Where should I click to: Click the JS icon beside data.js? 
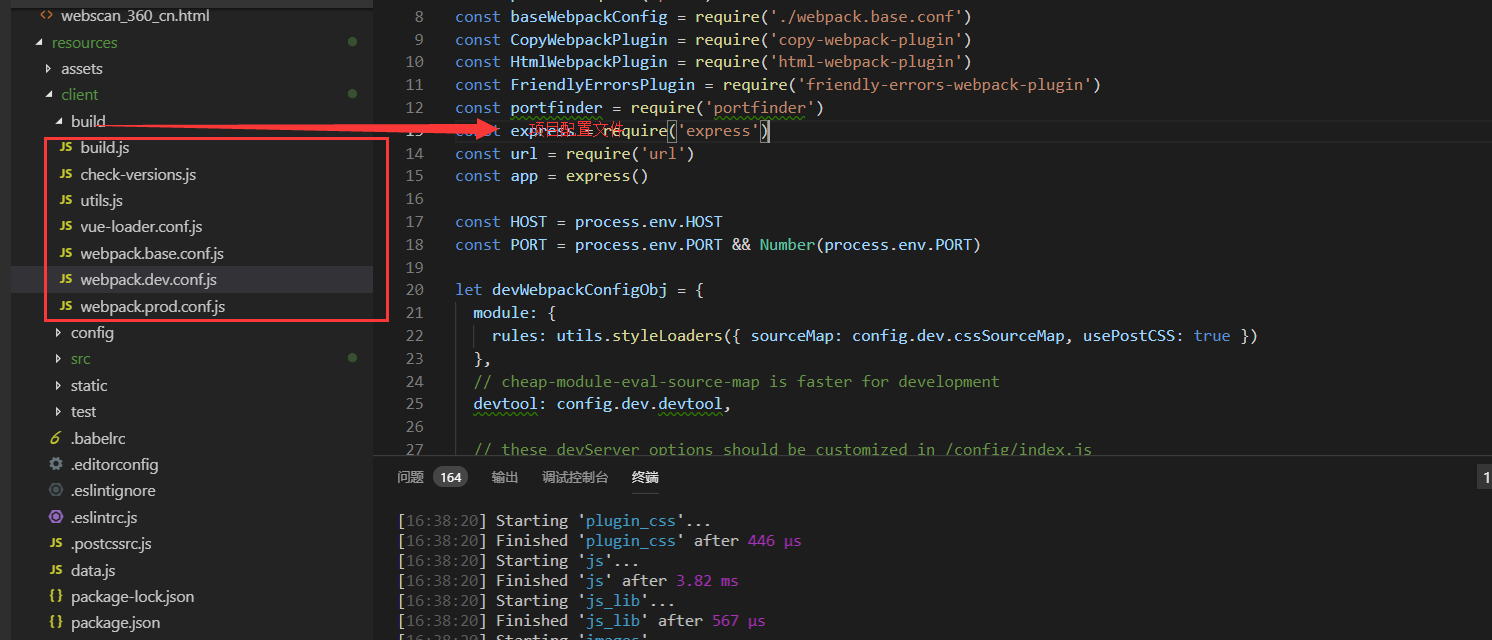point(56,570)
